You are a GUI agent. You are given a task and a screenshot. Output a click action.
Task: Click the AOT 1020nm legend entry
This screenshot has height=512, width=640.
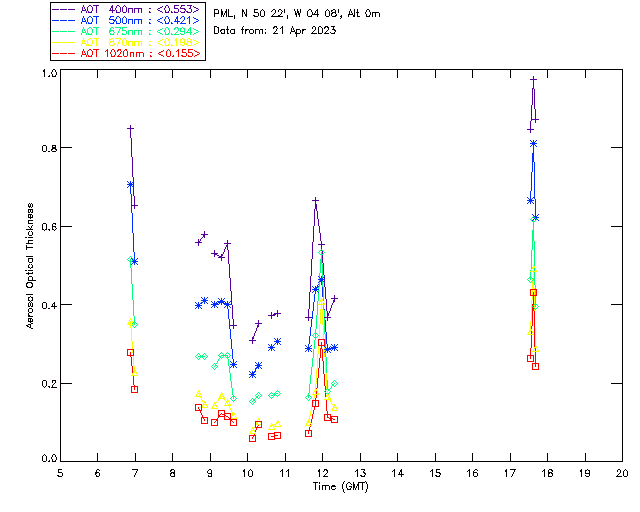pos(127,53)
